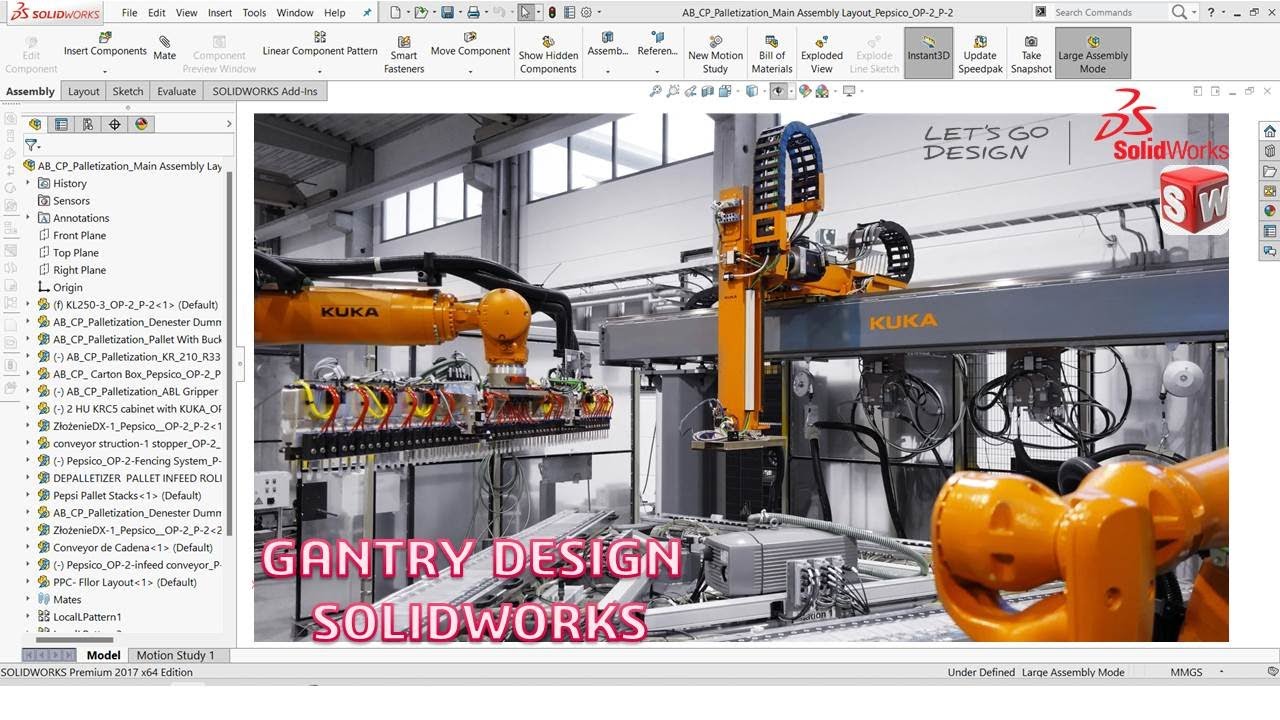Toggle Instant3D mode
This screenshot has height=720, width=1280.
point(929,52)
